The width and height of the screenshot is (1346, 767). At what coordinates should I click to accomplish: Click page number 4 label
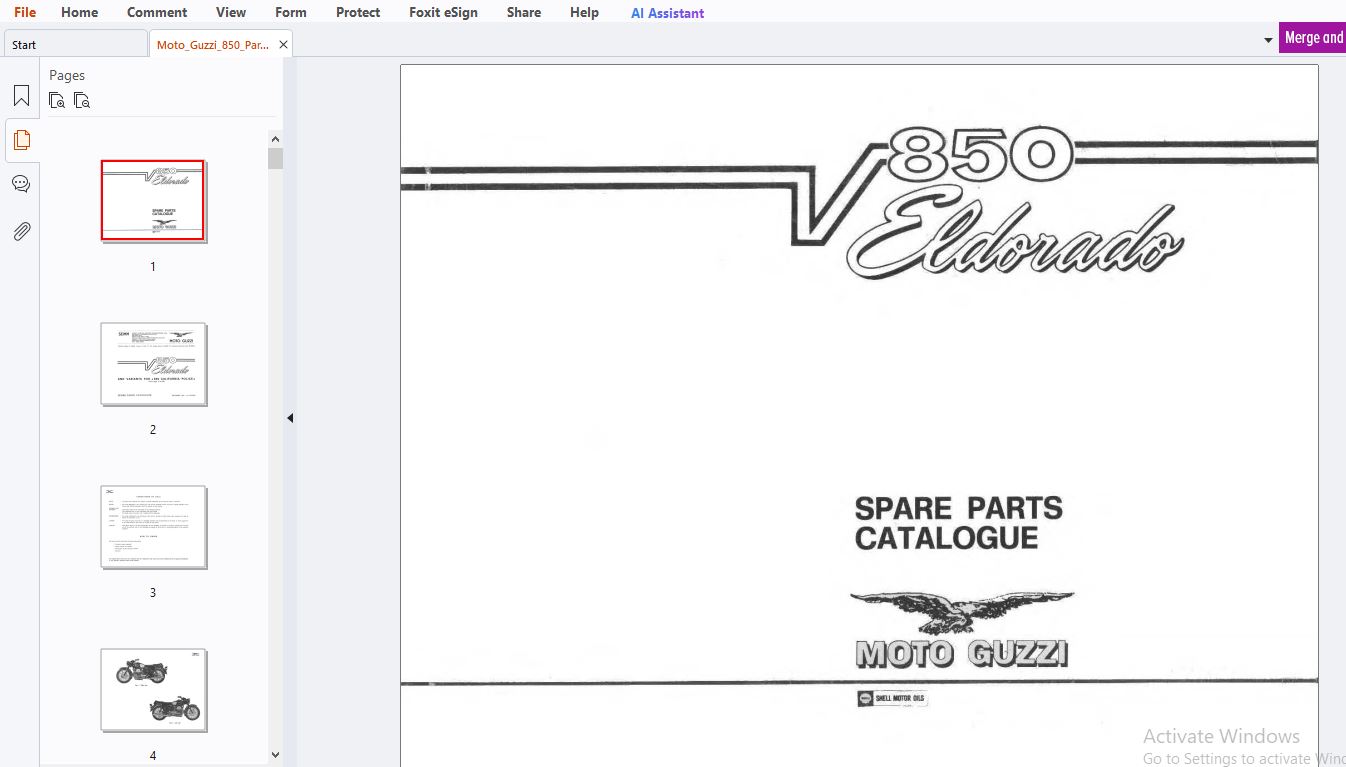(153, 756)
